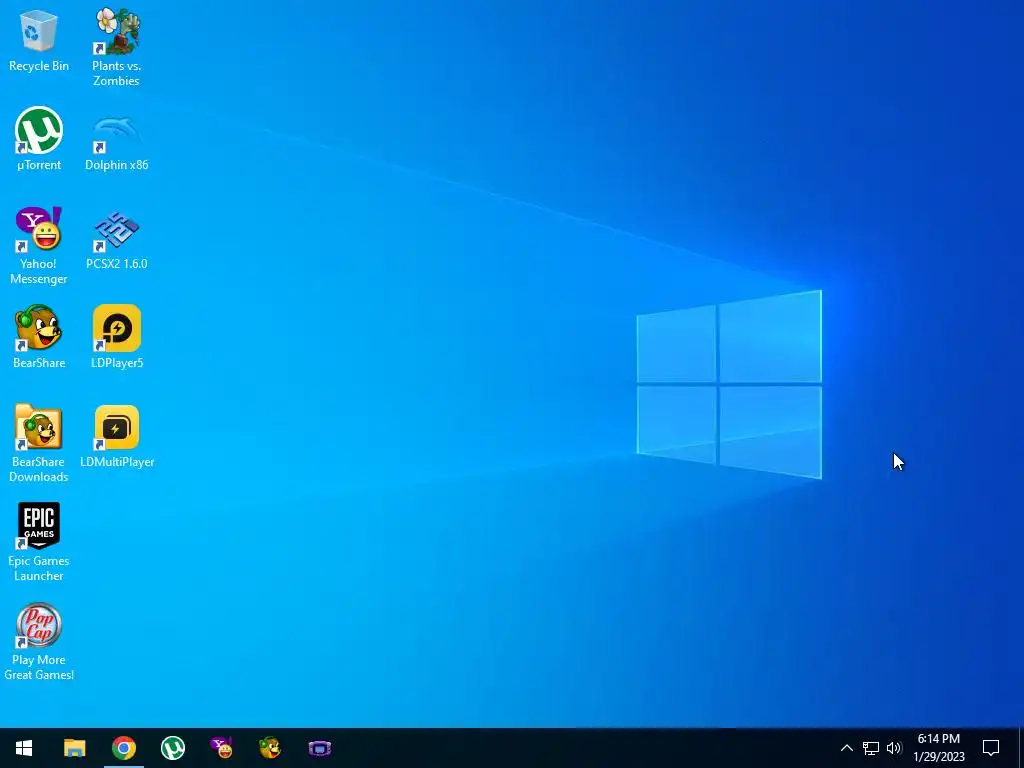The image size is (1024, 768).
Task: Open the Windows Start menu
Action: pyautogui.click(x=24, y=748)
